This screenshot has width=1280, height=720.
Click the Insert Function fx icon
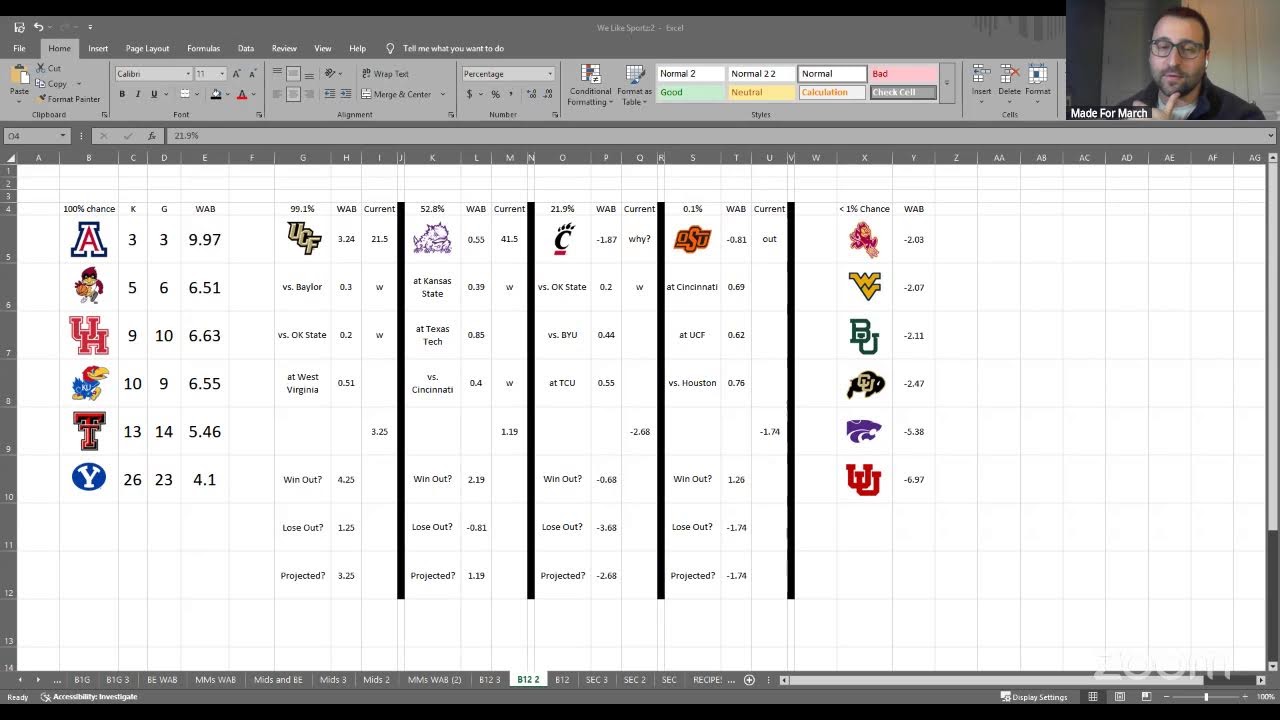tap(151, 136)
